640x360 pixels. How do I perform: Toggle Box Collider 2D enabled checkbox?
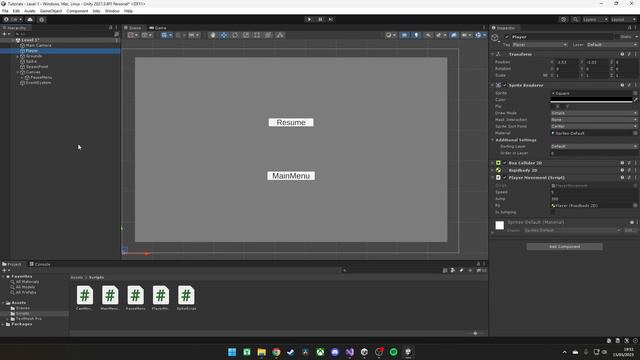click(505, 163)
